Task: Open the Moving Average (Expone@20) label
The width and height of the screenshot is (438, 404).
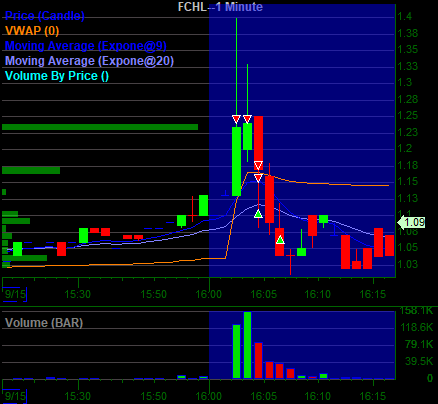Action: 89,61
